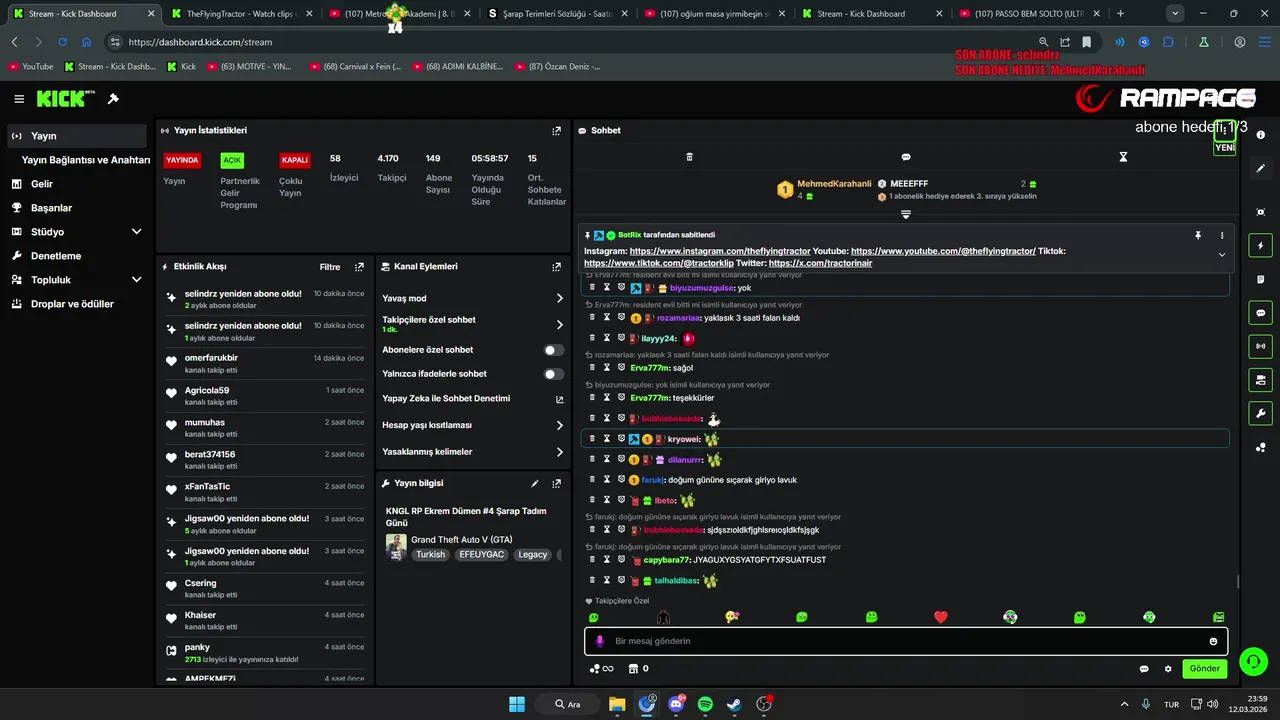Click the chat scrollbar thumb

[1238, 581]
